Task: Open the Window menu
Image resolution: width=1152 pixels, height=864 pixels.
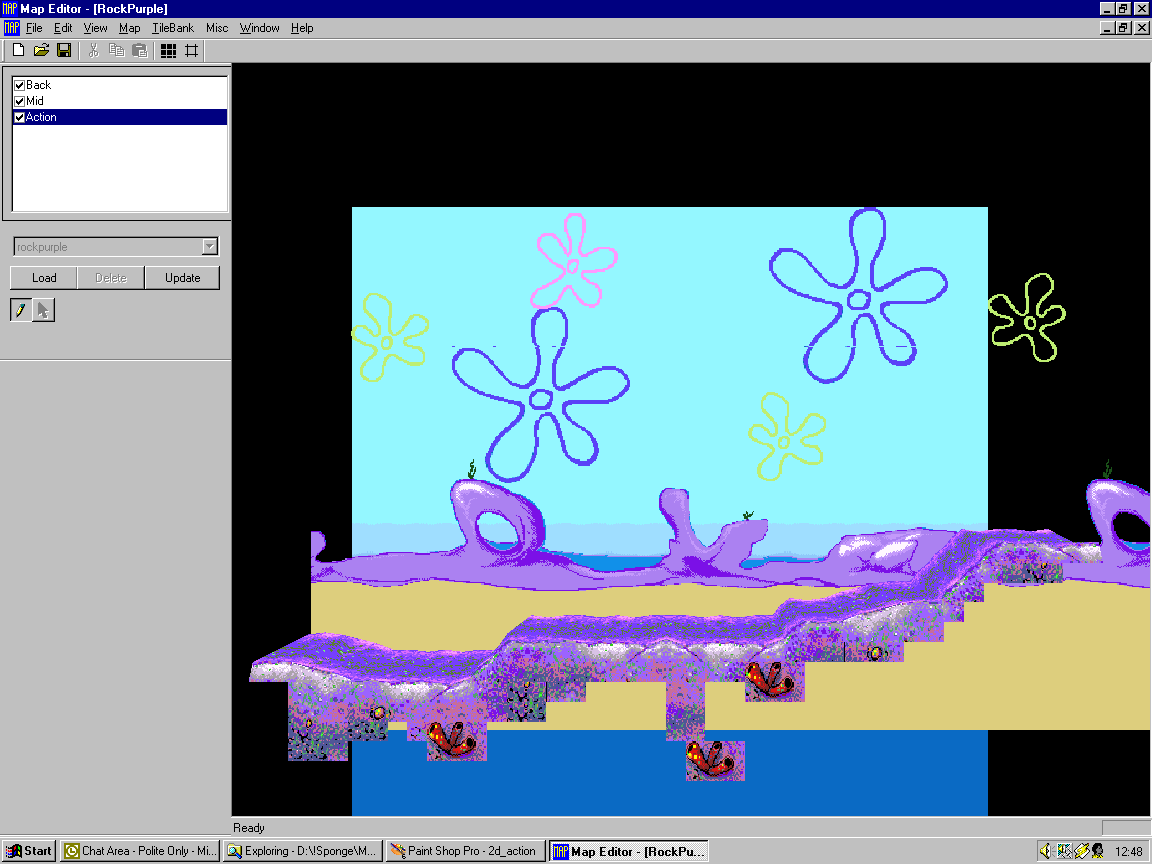Action: (x=259, y=28)
